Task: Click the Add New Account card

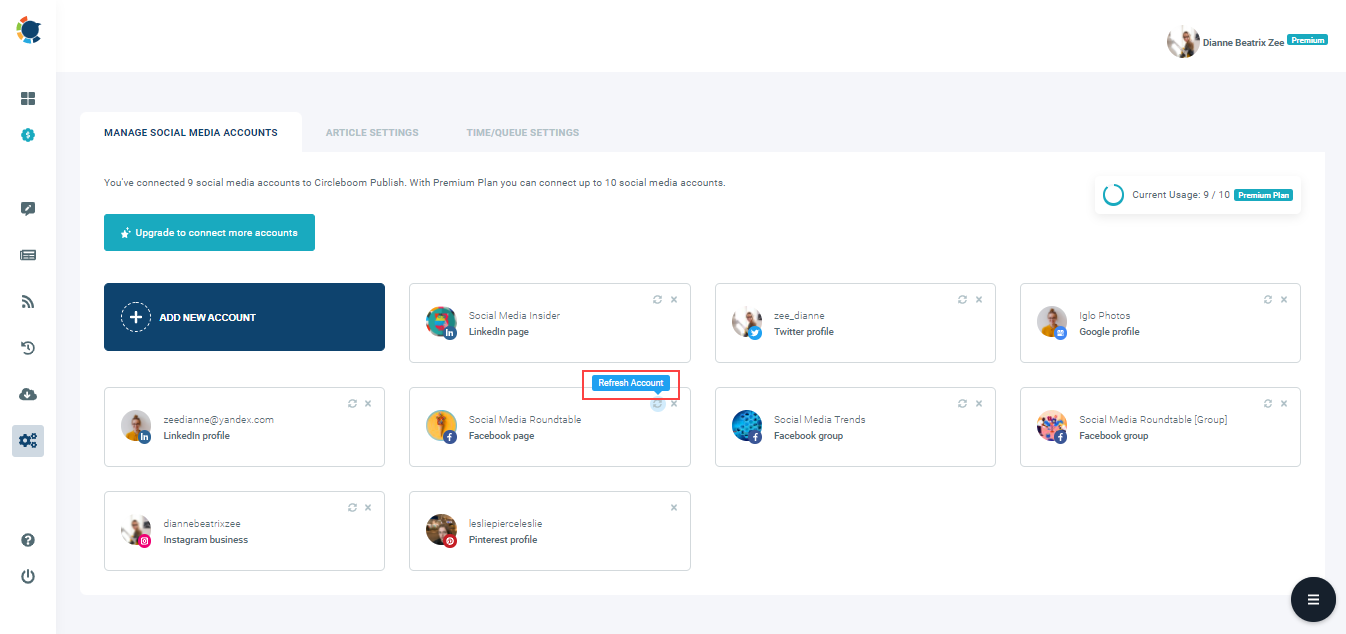Action: coord(244,316)
